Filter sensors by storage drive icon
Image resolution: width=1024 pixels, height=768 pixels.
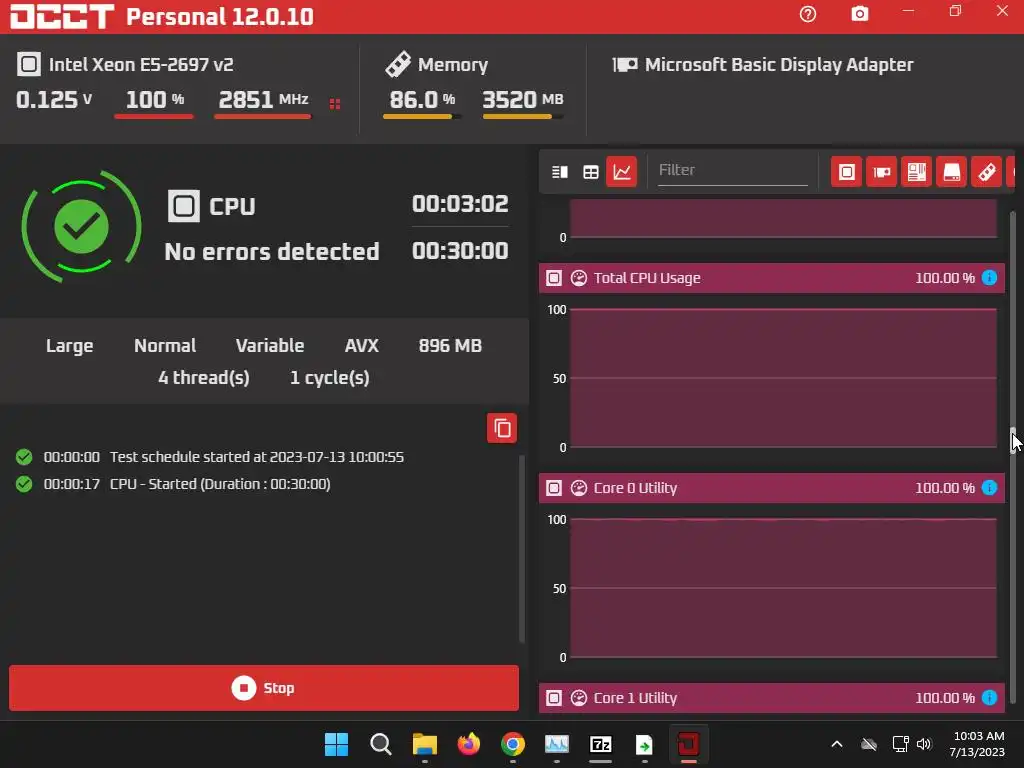click(952, 172)
